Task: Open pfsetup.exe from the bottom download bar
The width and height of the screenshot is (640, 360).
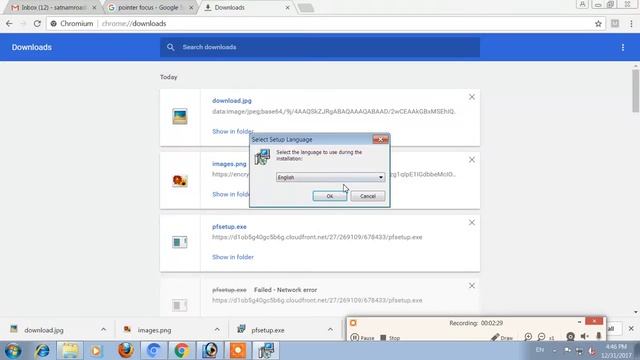Action: pyautogui.click(x=268, y=330)
